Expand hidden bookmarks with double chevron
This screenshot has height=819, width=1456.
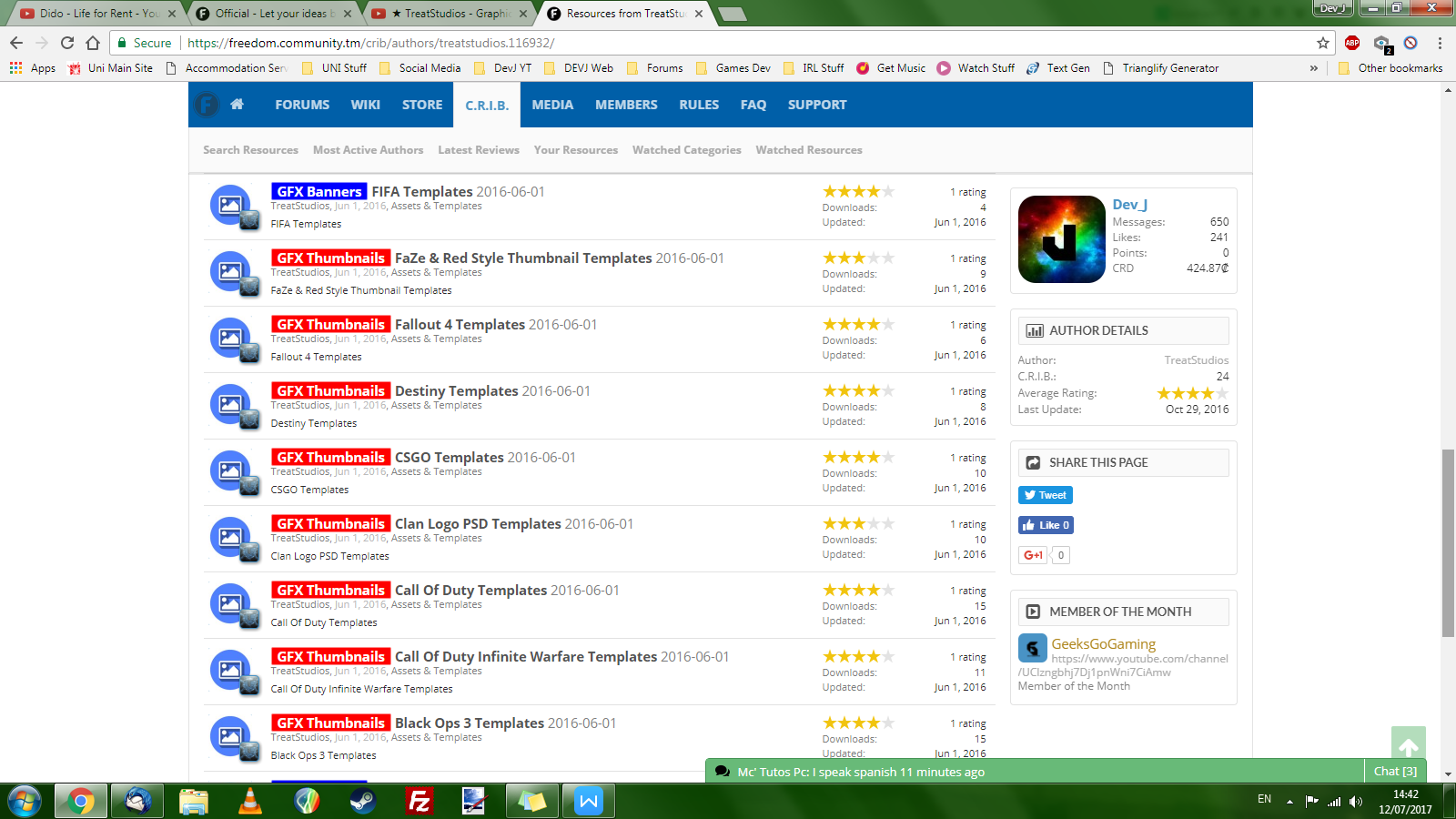pos(1313,68)
